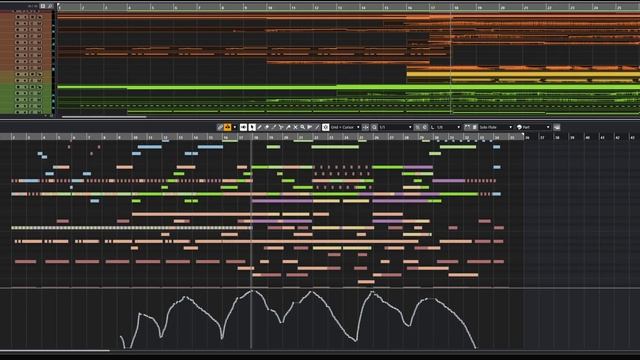Click the grid icon before the Q icon
Screen dimensions: 640x360
[x=366, y=127]
